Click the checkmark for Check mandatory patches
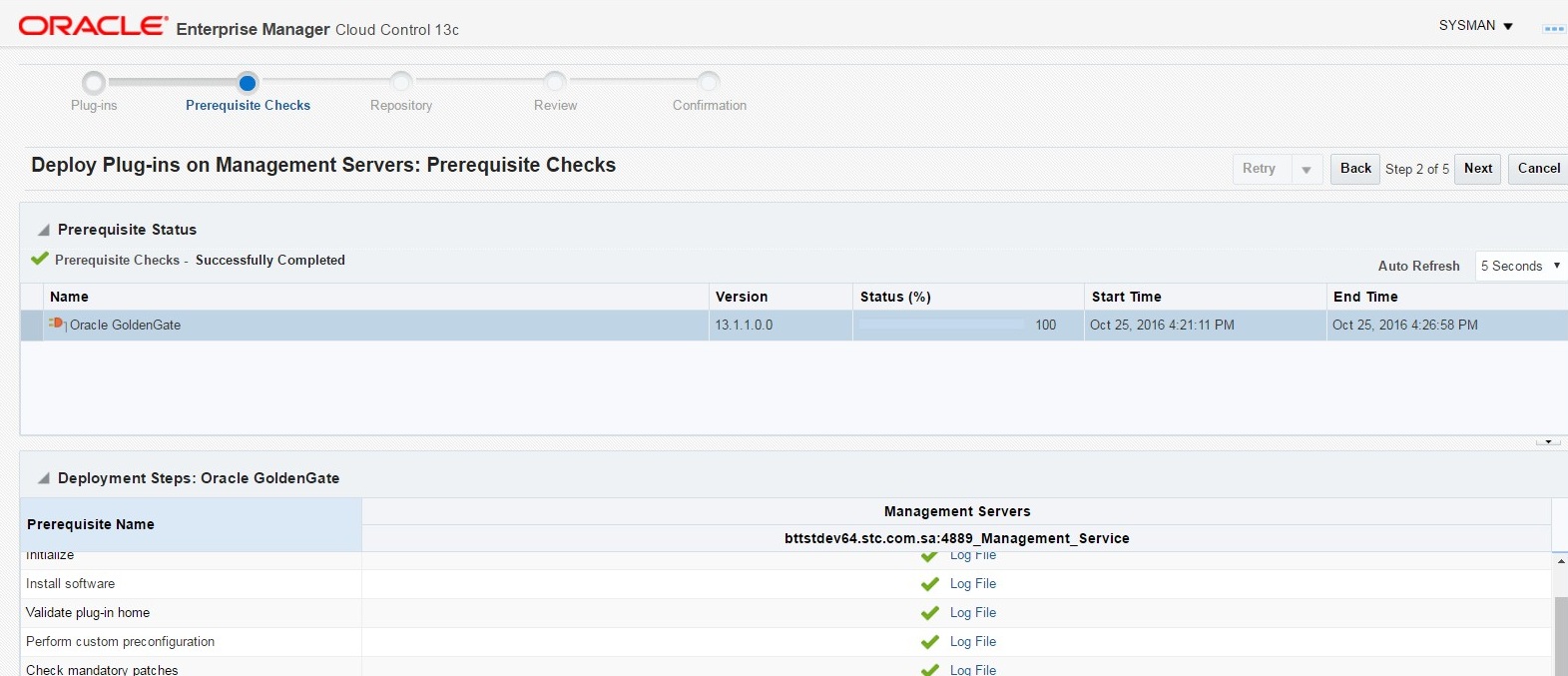1568x676 pixels. [930, 670]
